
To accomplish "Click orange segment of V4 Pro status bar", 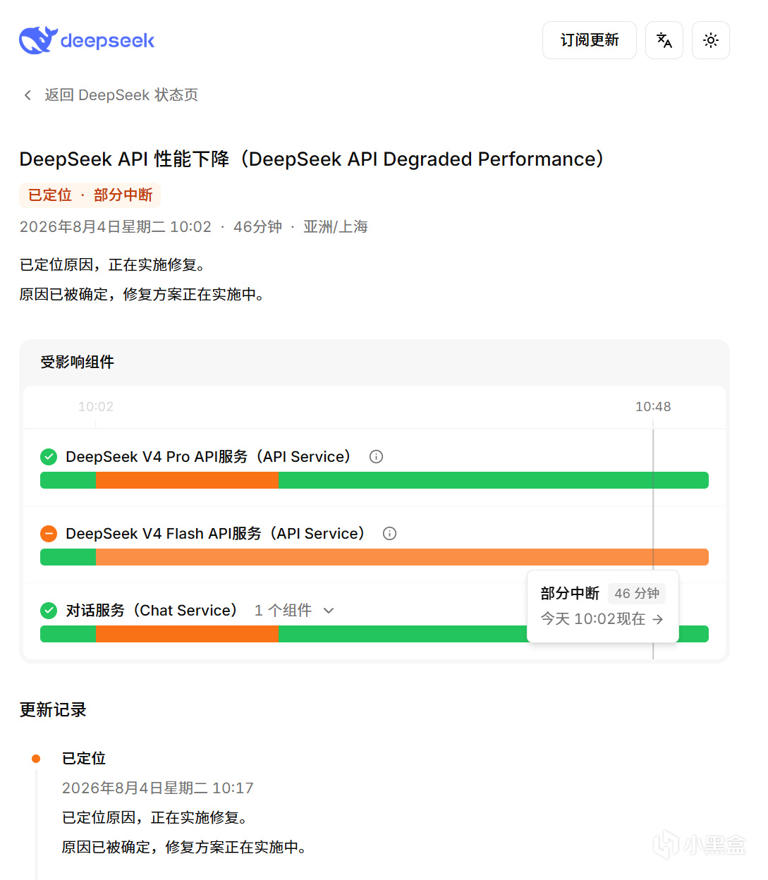I will pyautogui.click(x=188, y=480).
